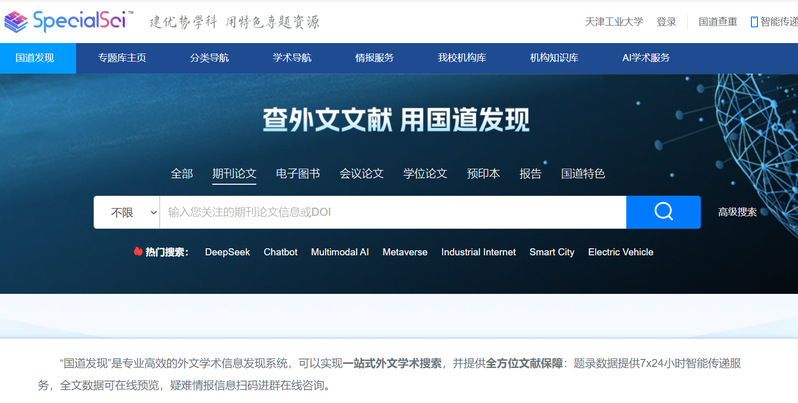Open the 高级搜索 advanced search link
798x403 pixels.
pyautogui.click(x=737, y=212)
